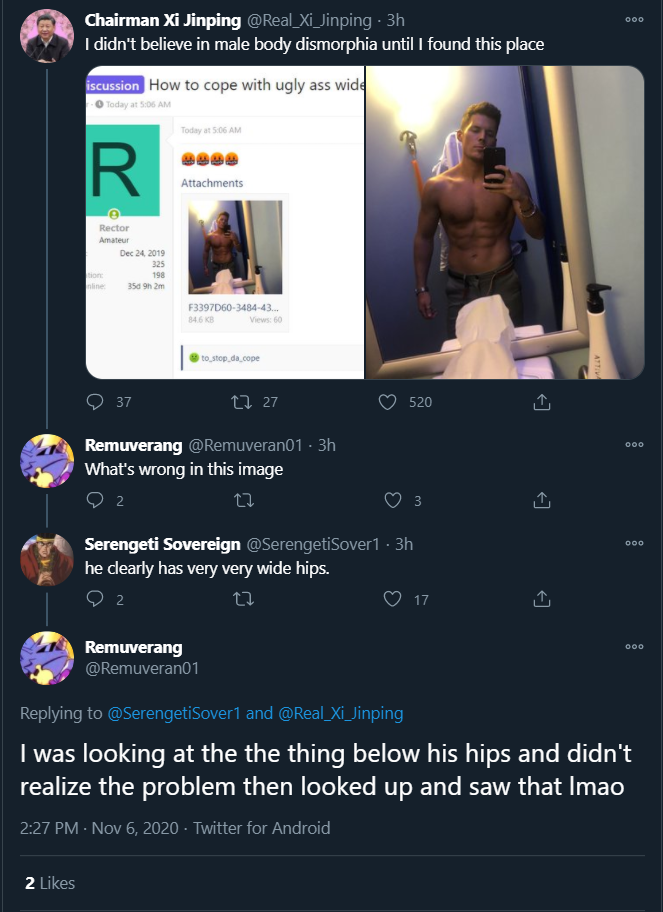Reply to Remuverang's "What's wrong" tweet
This screenshot has width=663, height=912.
click(x=95, y=500)
